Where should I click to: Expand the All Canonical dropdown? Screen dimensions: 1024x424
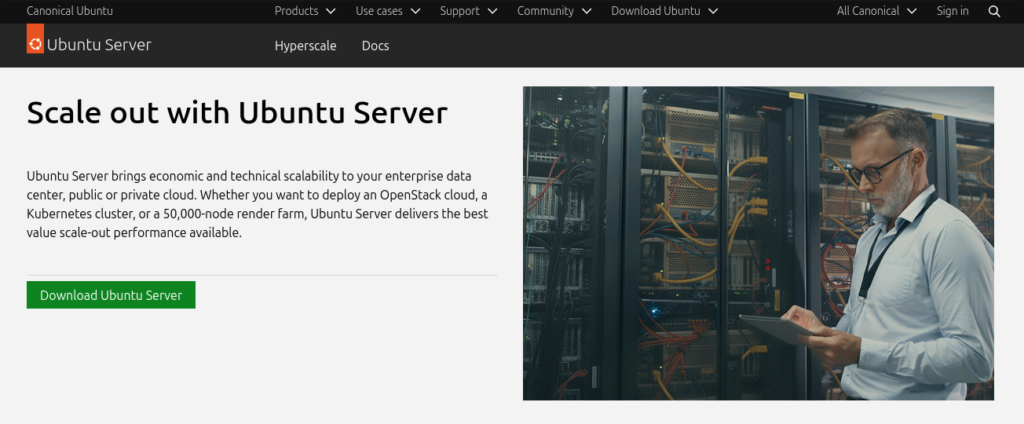876,11
